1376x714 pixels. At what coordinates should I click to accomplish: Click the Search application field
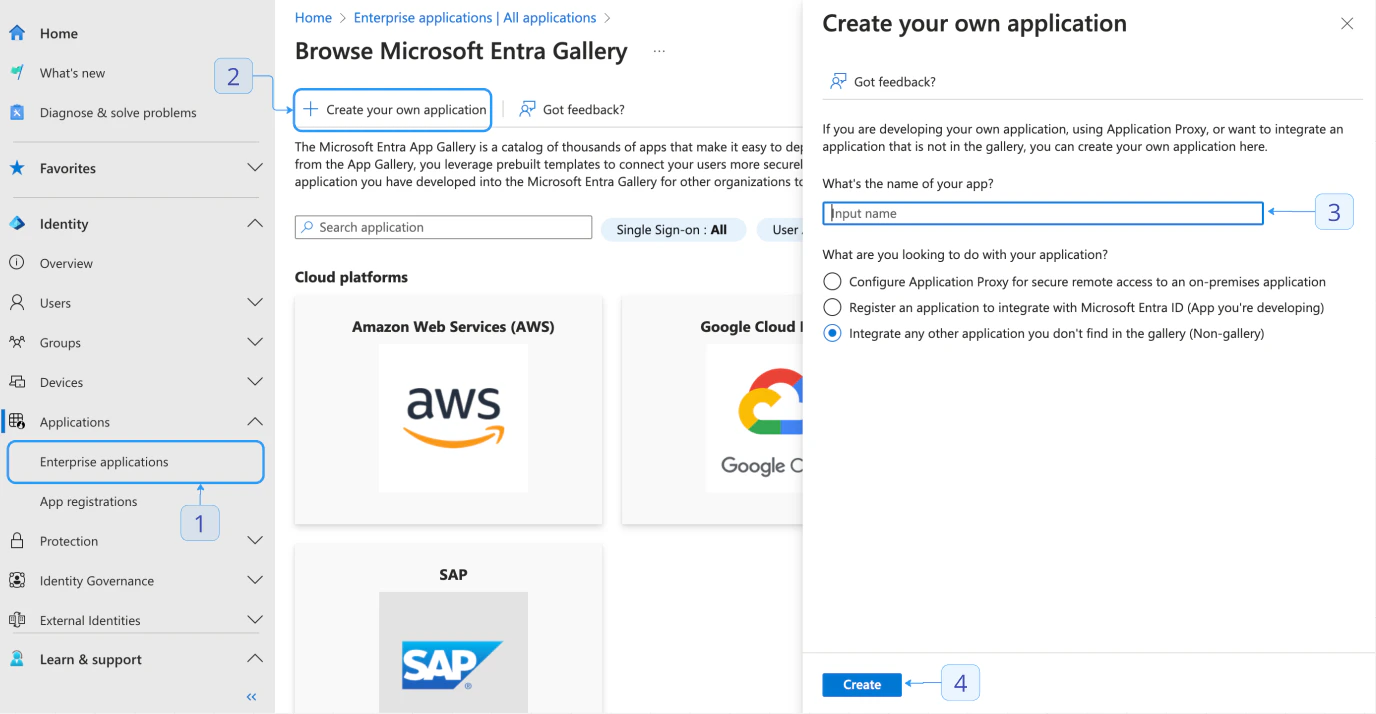pyautogui.click(x=443, y=227)
